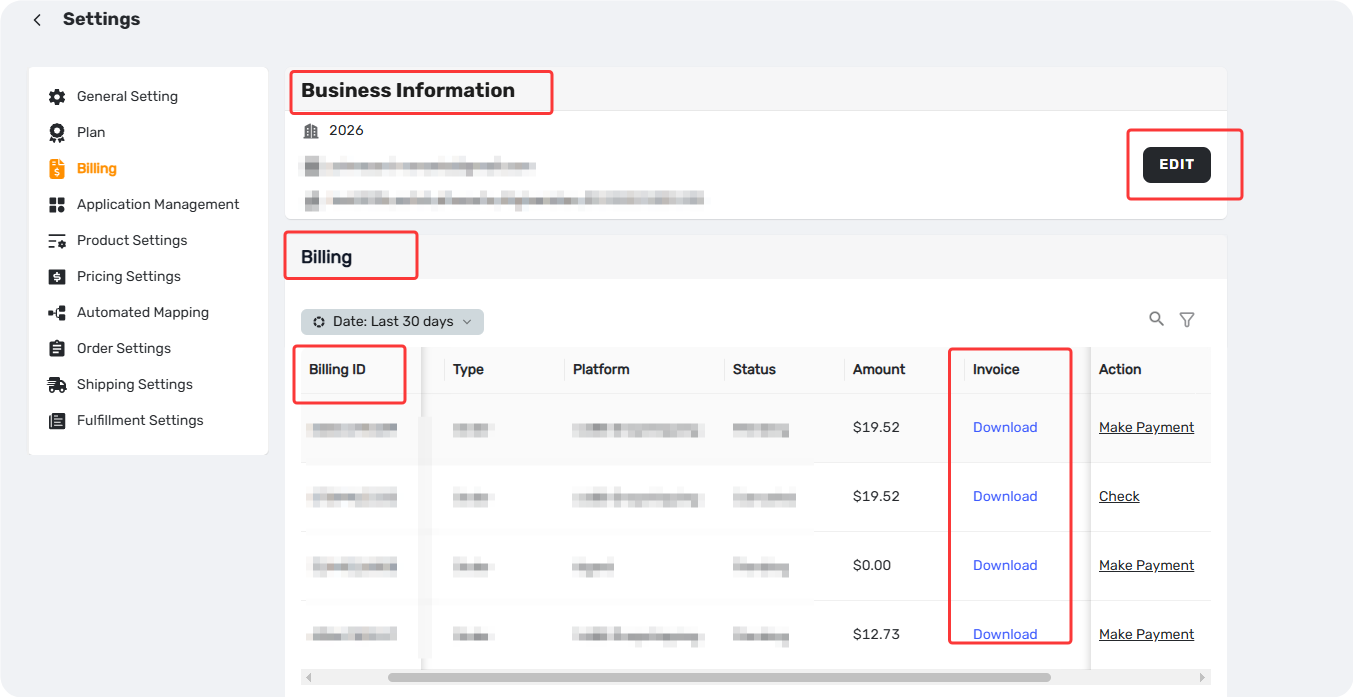Image resolution: width=1353 pixels, height=697 pixels.
Task: Download invoice in the Check row
Action: tap(1005, 497)
